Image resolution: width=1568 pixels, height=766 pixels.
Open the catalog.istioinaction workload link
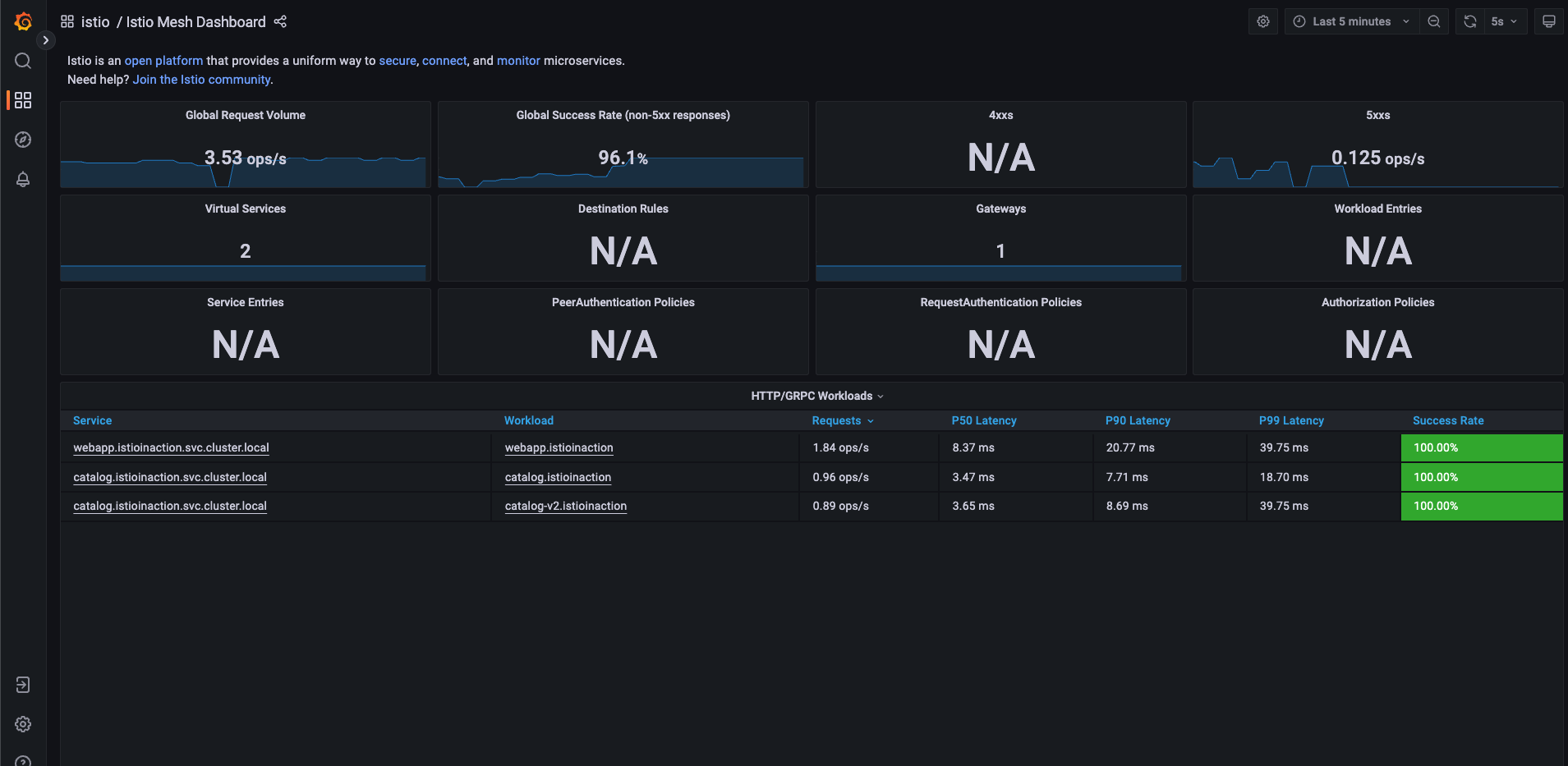[558, 477]
